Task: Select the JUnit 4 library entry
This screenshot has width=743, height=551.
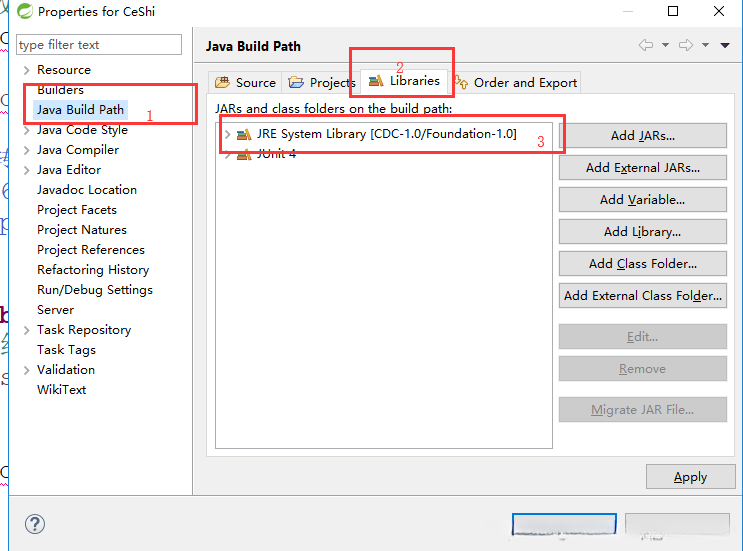Action: click(277, 154)
